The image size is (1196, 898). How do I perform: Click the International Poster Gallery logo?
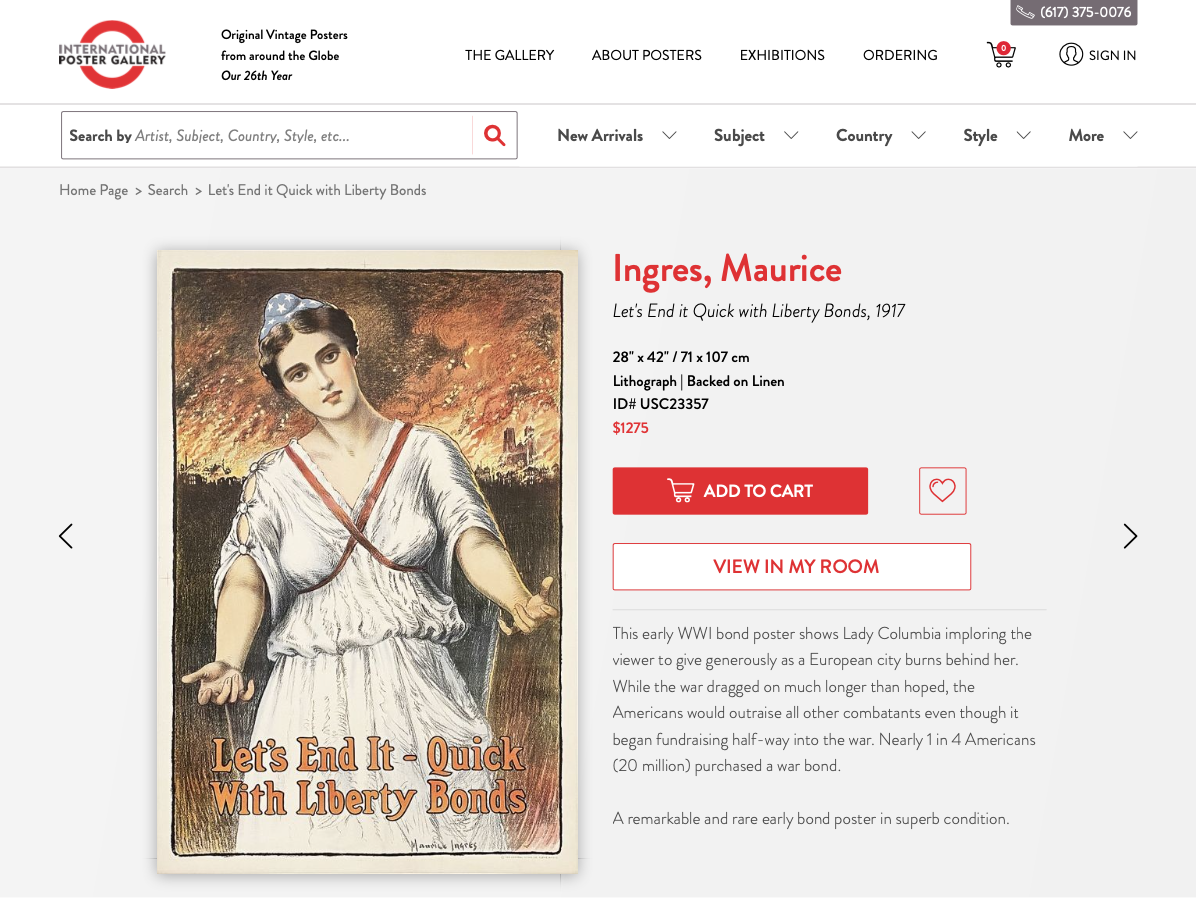pos(112,54)
